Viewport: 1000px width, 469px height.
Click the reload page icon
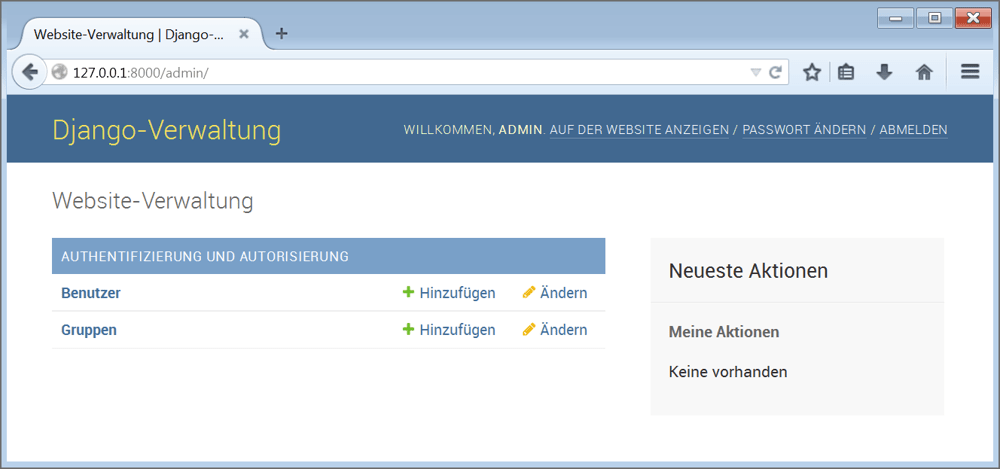pyautogui.click(x=775, y=72)
